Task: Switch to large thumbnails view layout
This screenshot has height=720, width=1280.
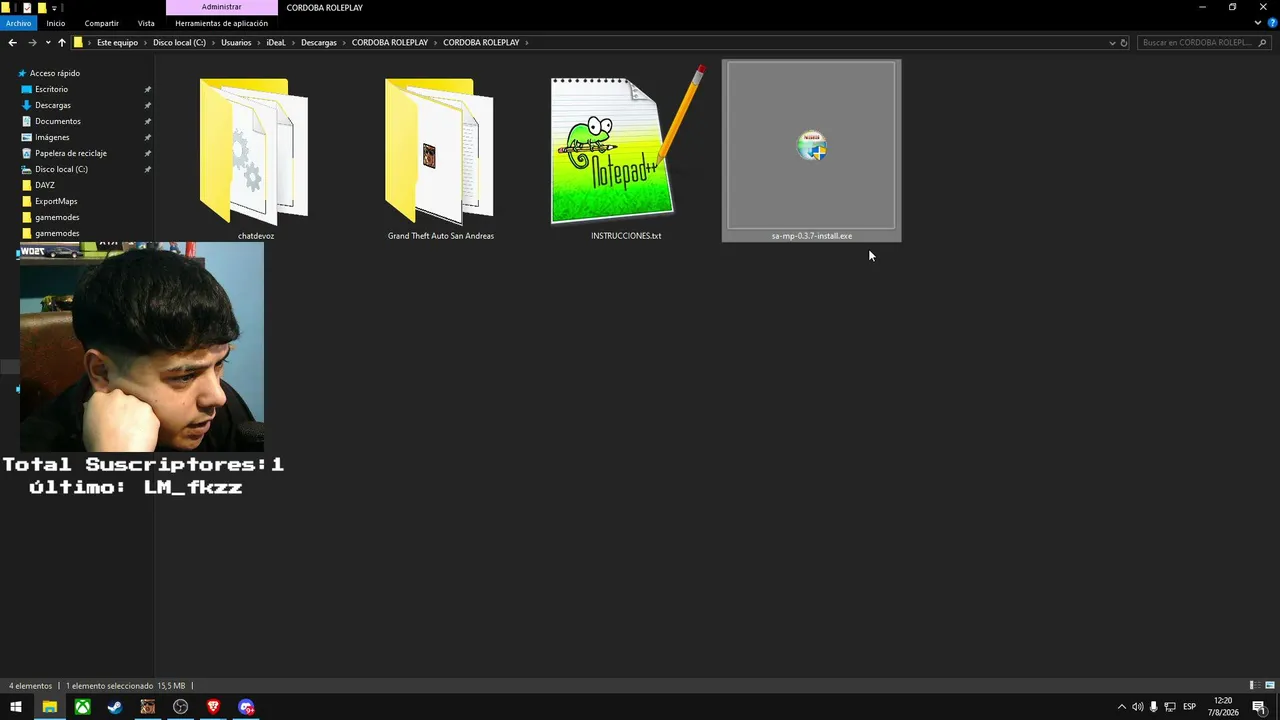Action: [1270, 686]
